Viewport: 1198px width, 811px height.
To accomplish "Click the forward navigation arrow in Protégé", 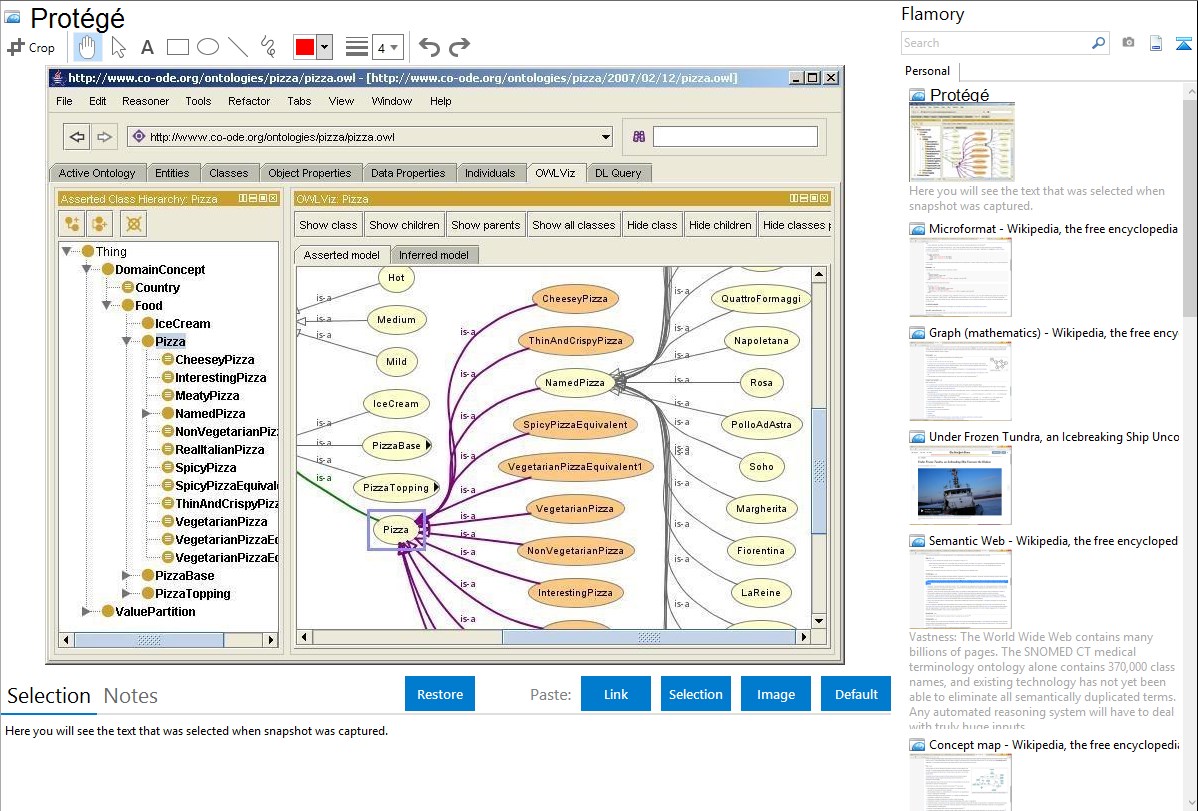I will click(x=104, y=137).
